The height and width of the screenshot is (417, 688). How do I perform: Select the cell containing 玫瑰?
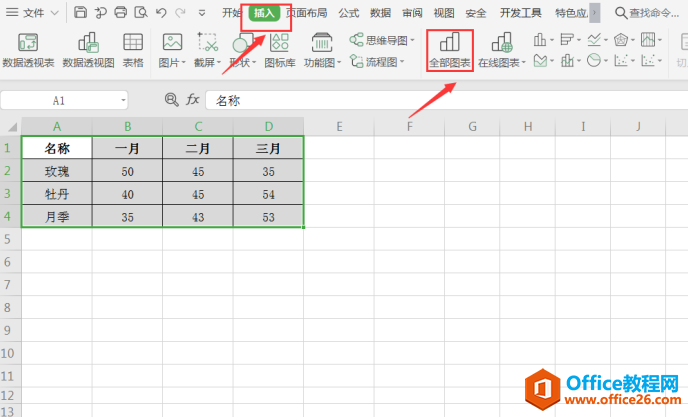[x=57, y=171]
